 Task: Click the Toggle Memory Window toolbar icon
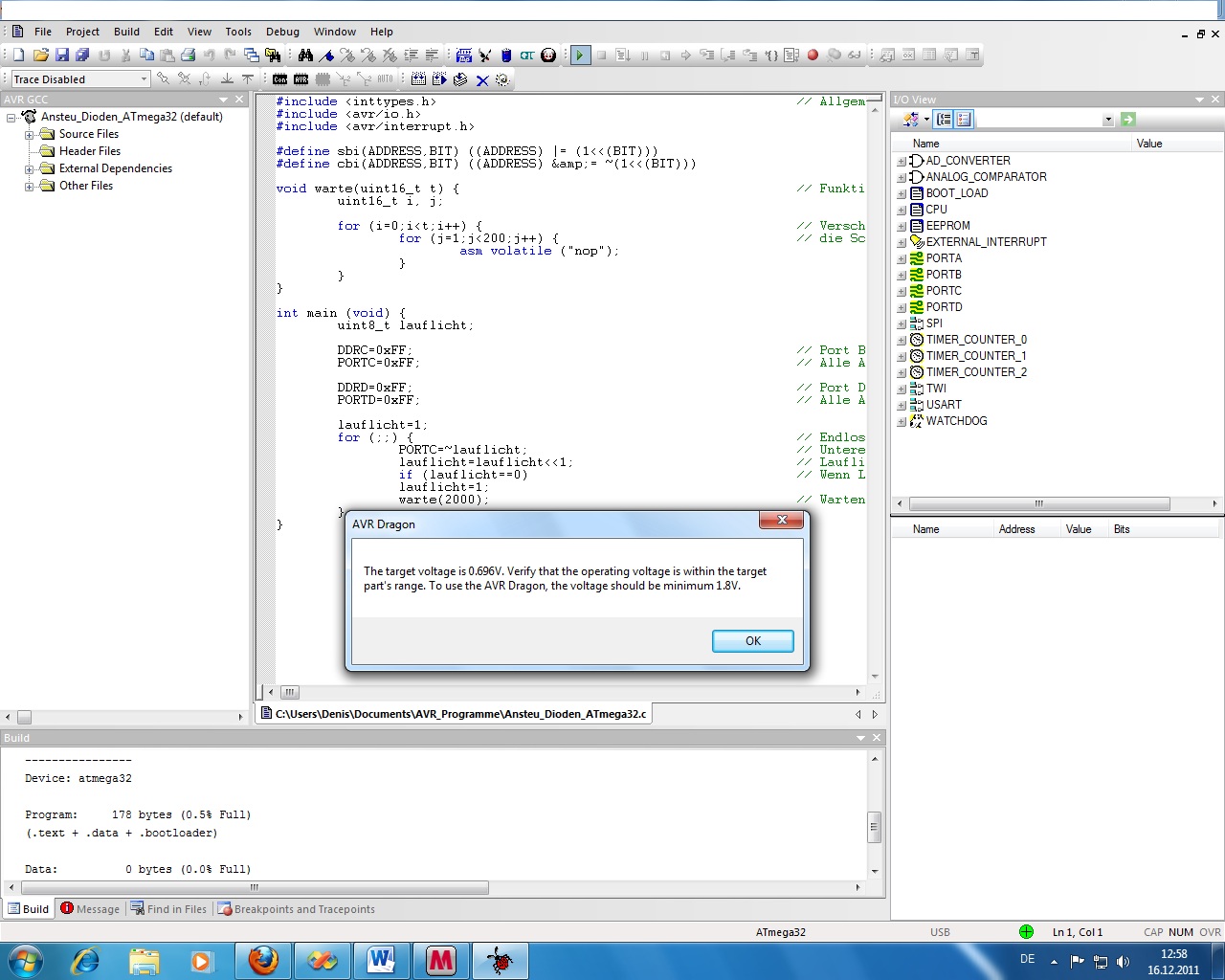(x=929, y=56)
